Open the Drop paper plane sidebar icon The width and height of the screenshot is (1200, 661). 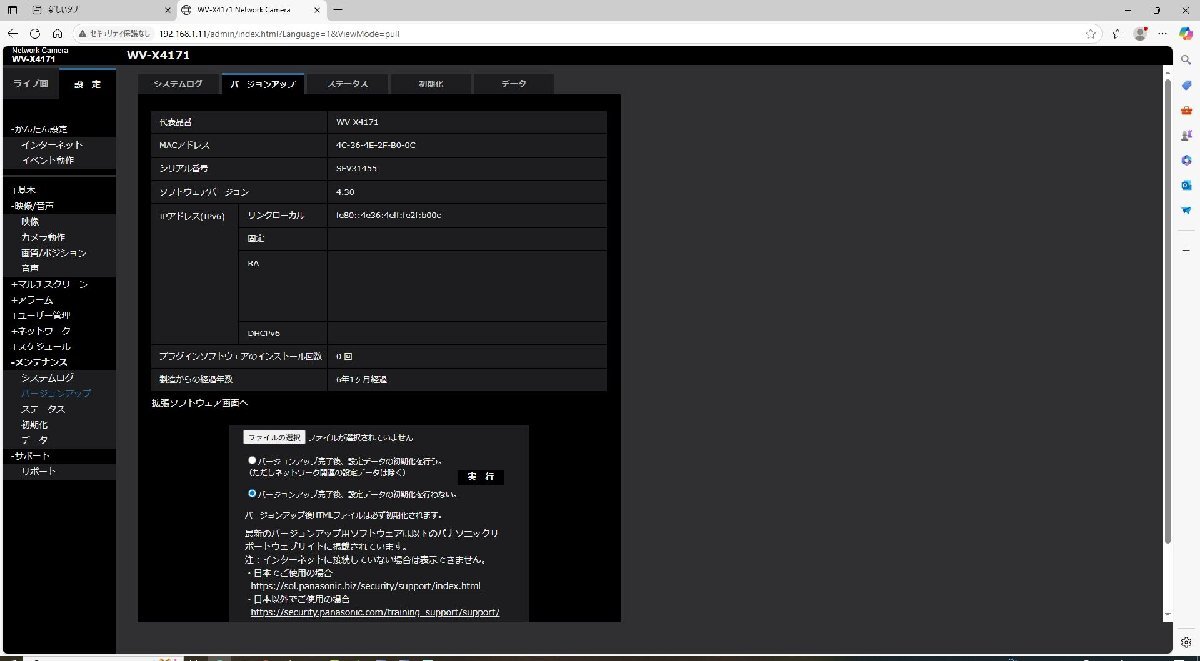point(1186,210)
